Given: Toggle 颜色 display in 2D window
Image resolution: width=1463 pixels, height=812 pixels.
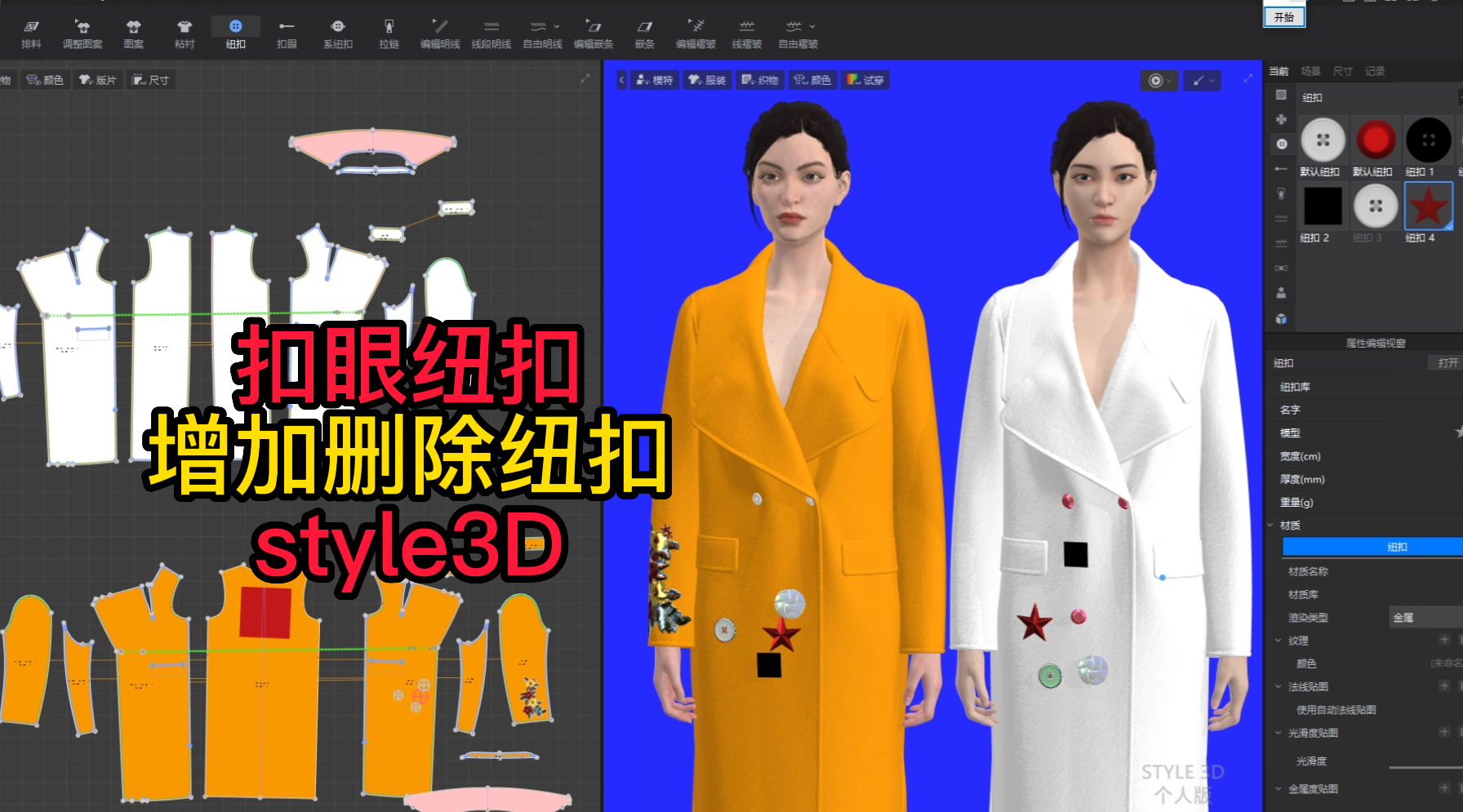Looking at the screenshot, I should (45, 80).
